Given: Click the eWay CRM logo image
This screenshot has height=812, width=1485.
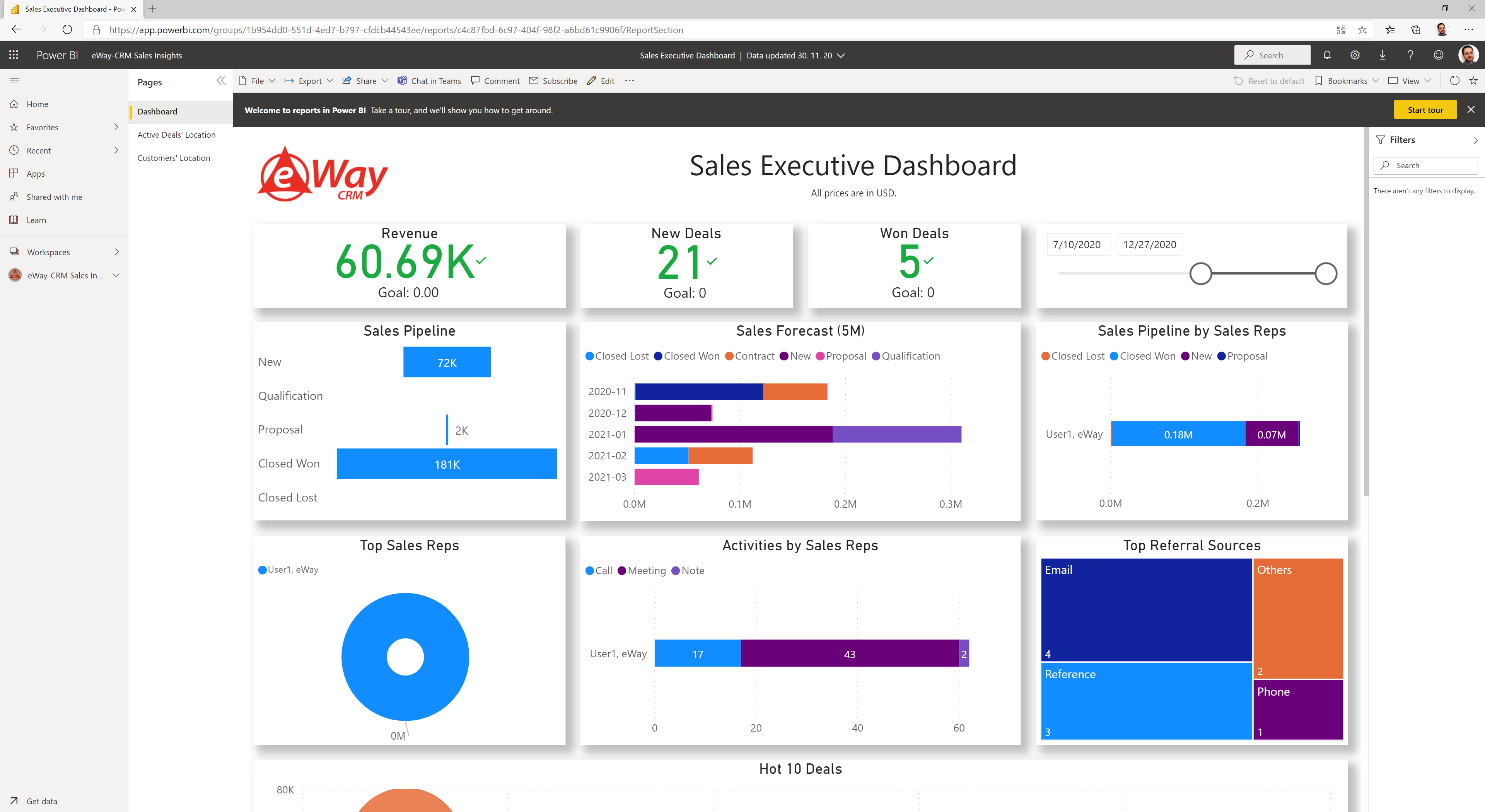Looking at the screenshot, I should tap(323, 174).
